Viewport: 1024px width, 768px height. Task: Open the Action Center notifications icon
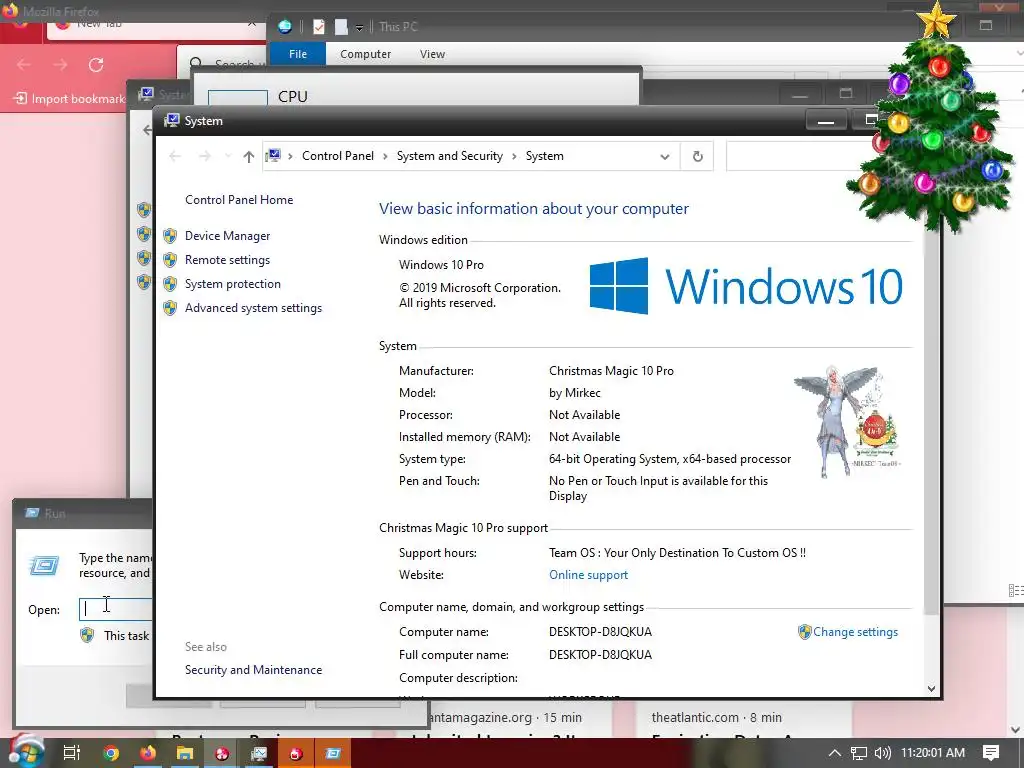pyautogui.click(x=991, y=753)
